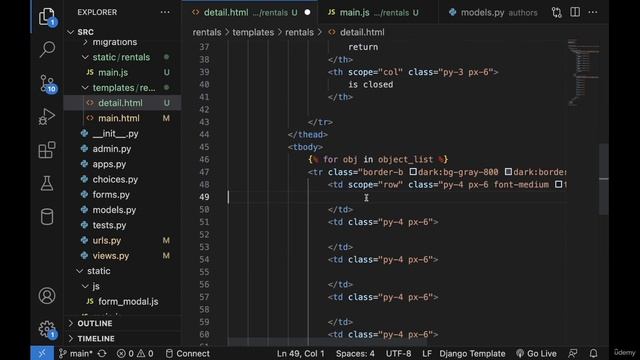The width and height of the screenshot is (640, 360).
Task: Click the code minimap
Action: click(583, 73)
